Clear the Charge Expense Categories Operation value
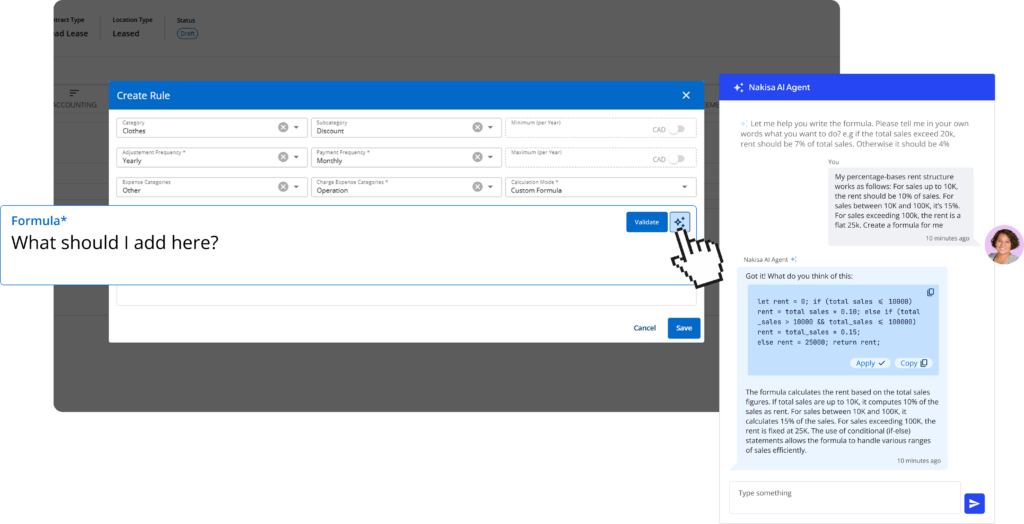 [477, 187]
